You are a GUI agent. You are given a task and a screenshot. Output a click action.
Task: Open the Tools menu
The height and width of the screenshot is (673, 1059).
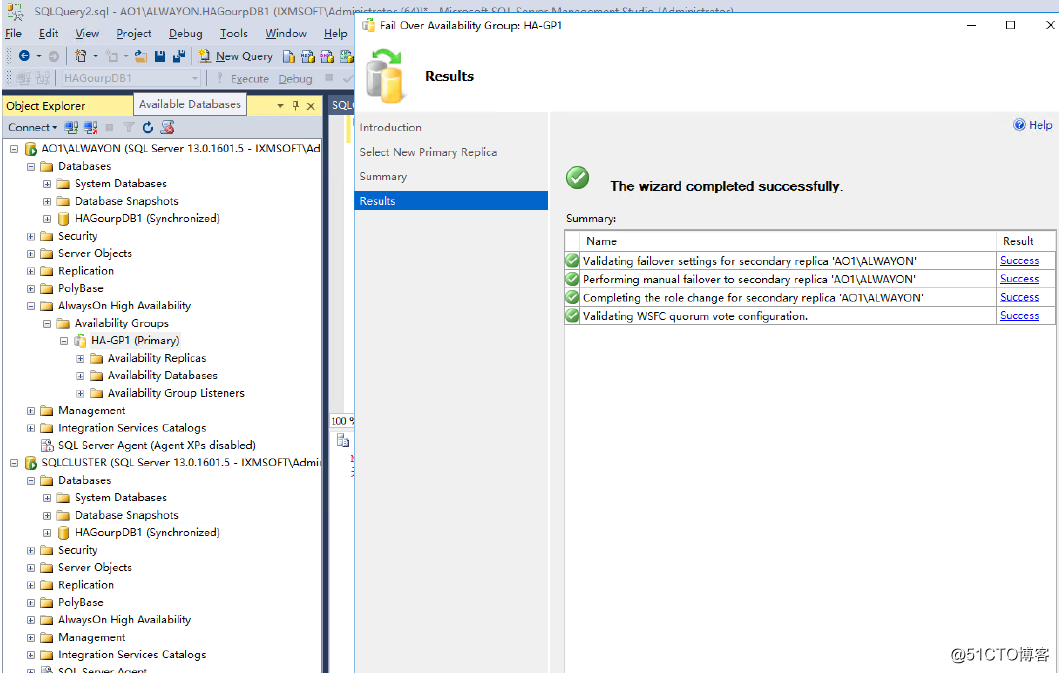(x=234, y=33)
